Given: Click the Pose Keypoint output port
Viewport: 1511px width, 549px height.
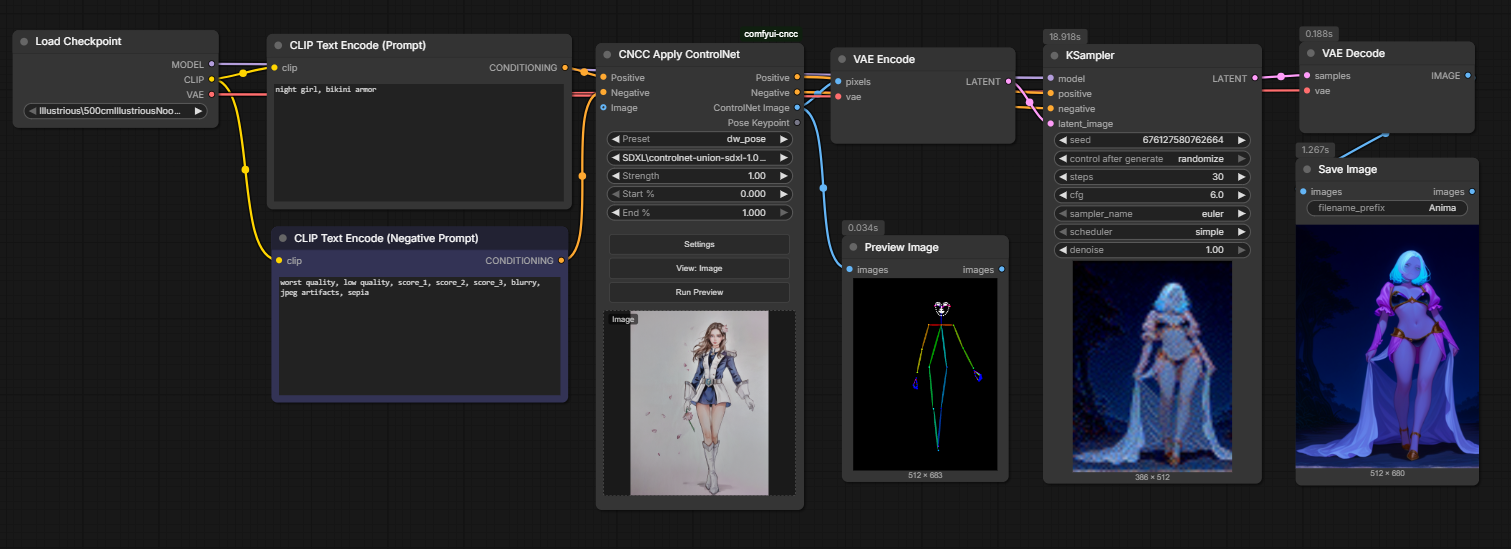Looking at the screenshot, I should coord(797,123).
